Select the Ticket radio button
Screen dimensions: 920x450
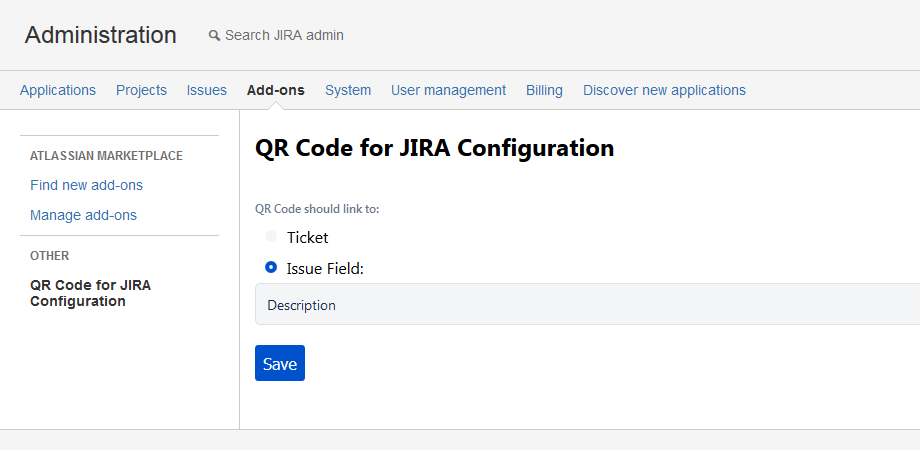click(x=270, y=236)
